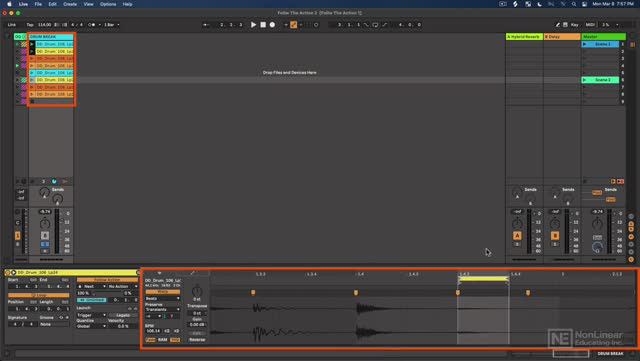The height and width of the screenshot is (361, 640).
Task: Open the Beats warp mode dropdown
Action: [162, 299]
